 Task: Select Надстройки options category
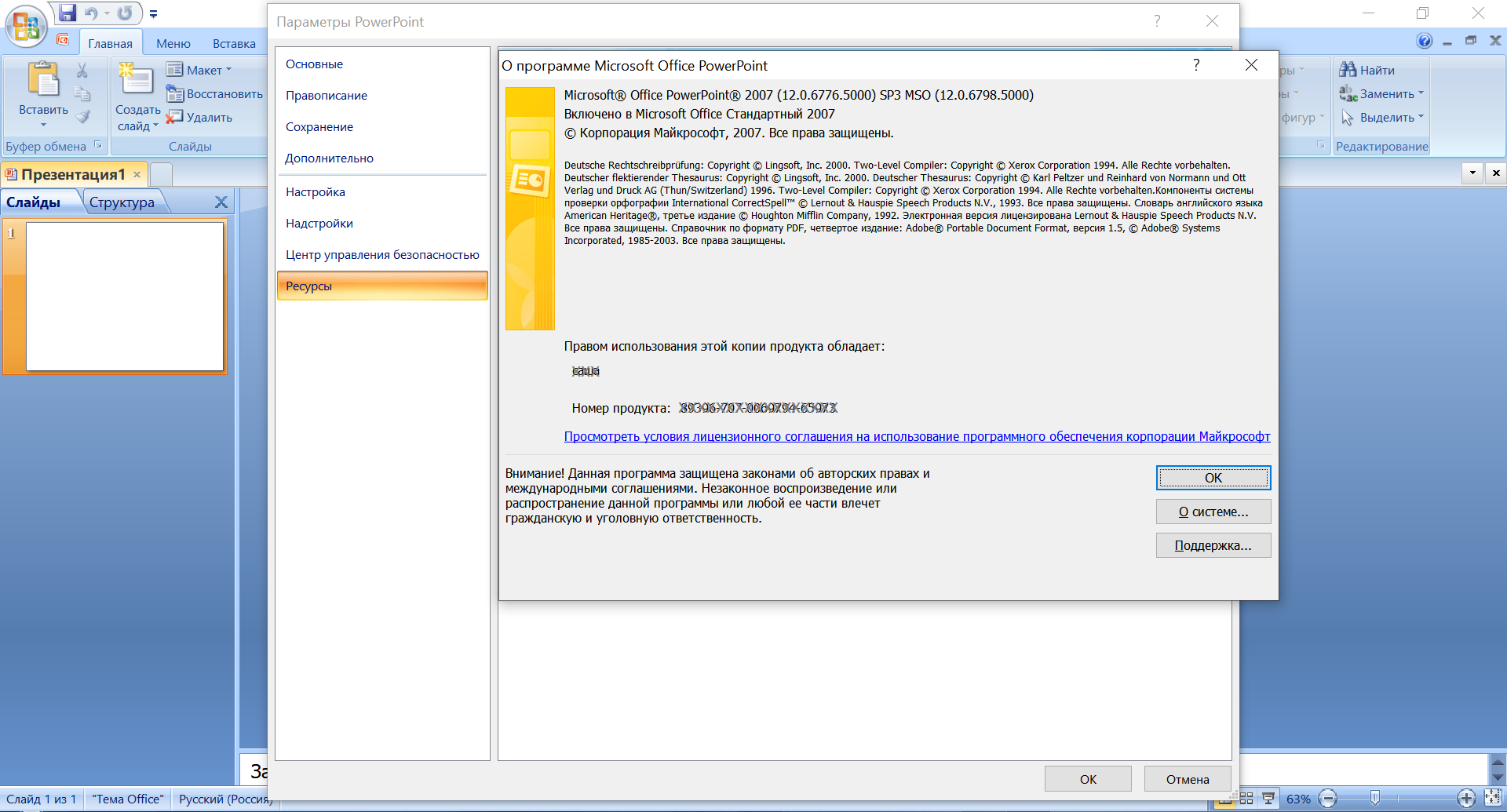click(382, 224)
